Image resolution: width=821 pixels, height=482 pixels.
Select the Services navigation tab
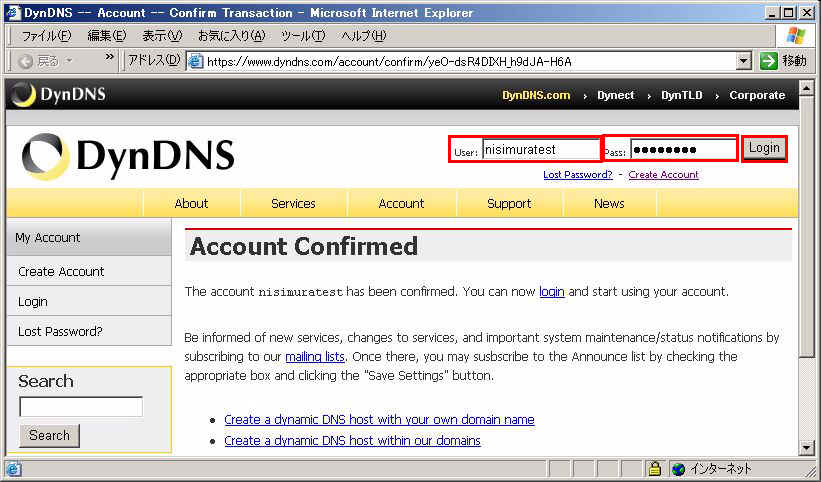coord(293,203)
